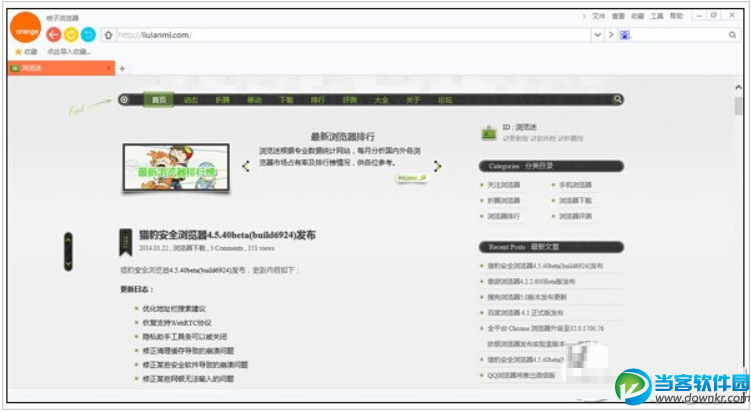Click the go arrow beside the address bar

click(611, 34)
